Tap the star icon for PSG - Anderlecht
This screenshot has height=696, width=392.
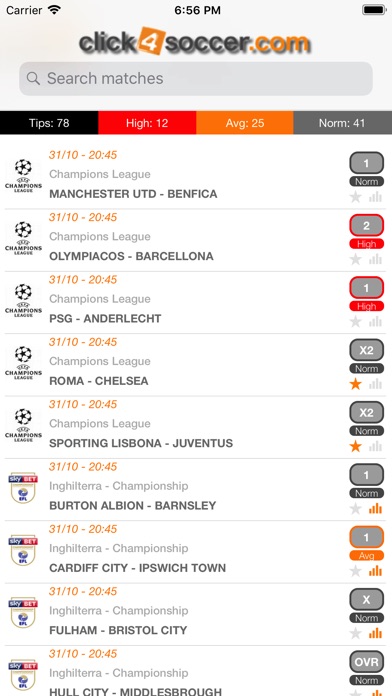pos(355,321)
